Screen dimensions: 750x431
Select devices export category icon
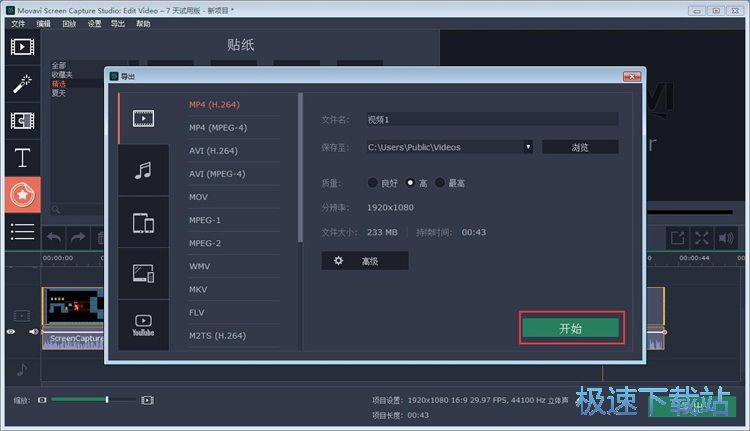[x=143, y=222]
